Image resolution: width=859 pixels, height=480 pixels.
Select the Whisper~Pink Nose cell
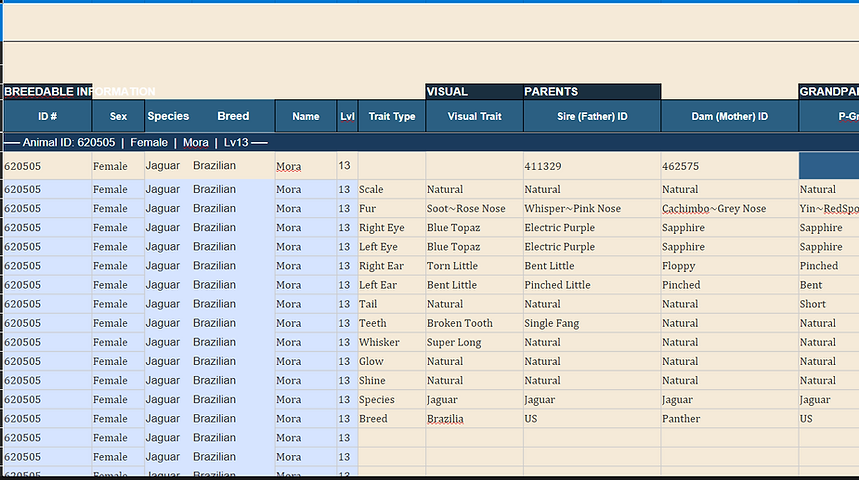(x=592, y=209)
